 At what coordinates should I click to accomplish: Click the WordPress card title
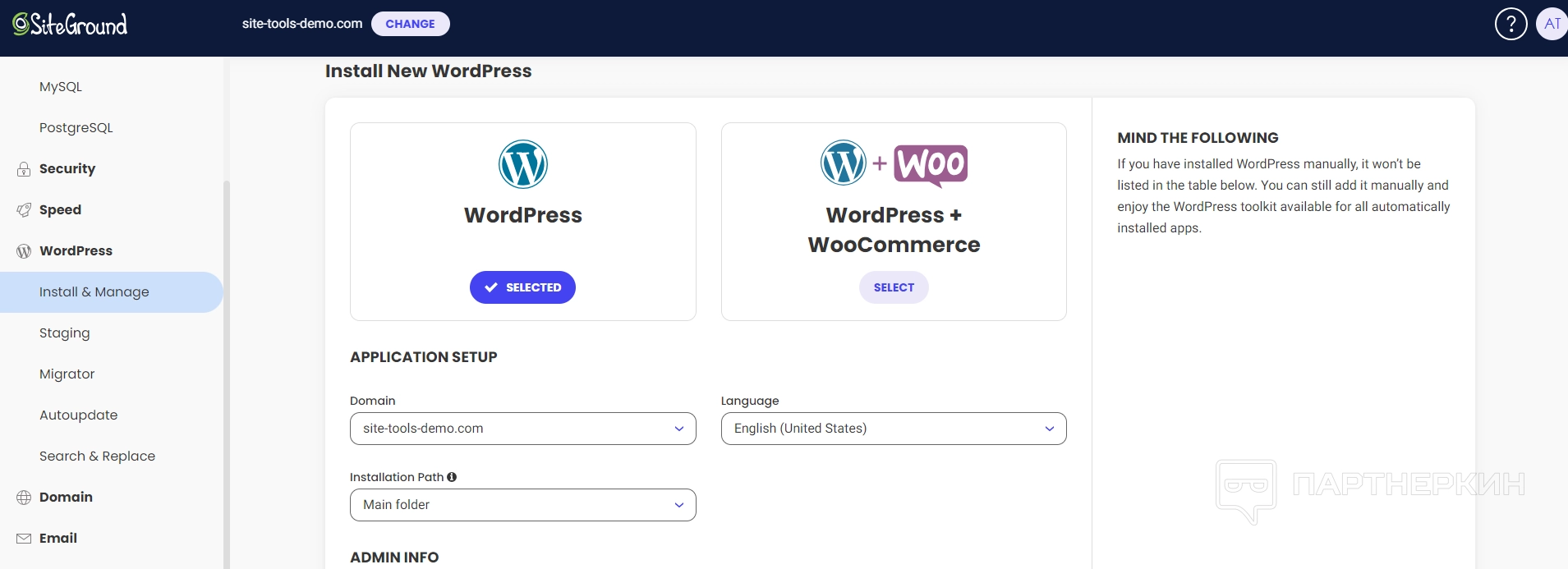[523, 215]
